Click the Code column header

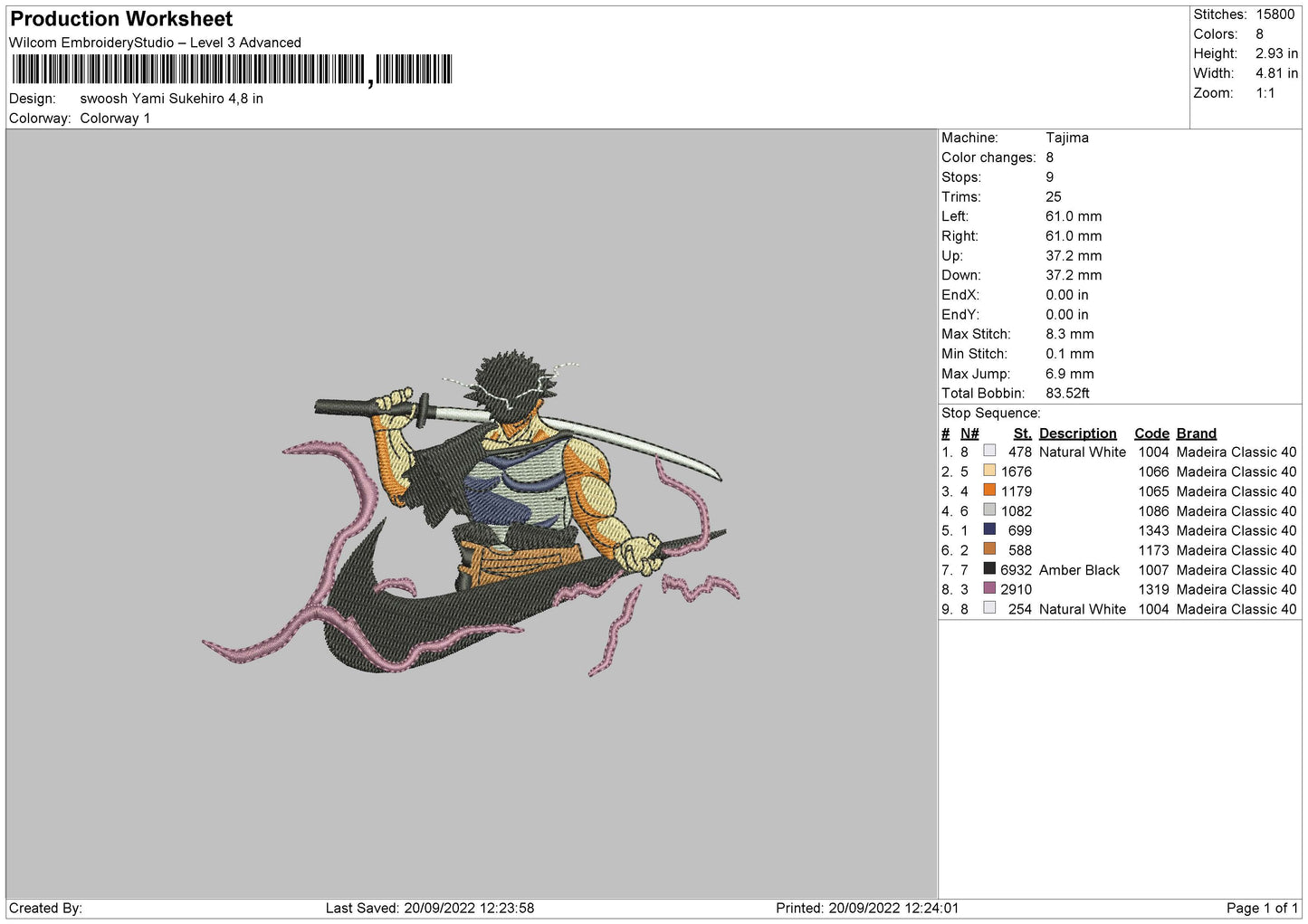[x=1151, y=433]
